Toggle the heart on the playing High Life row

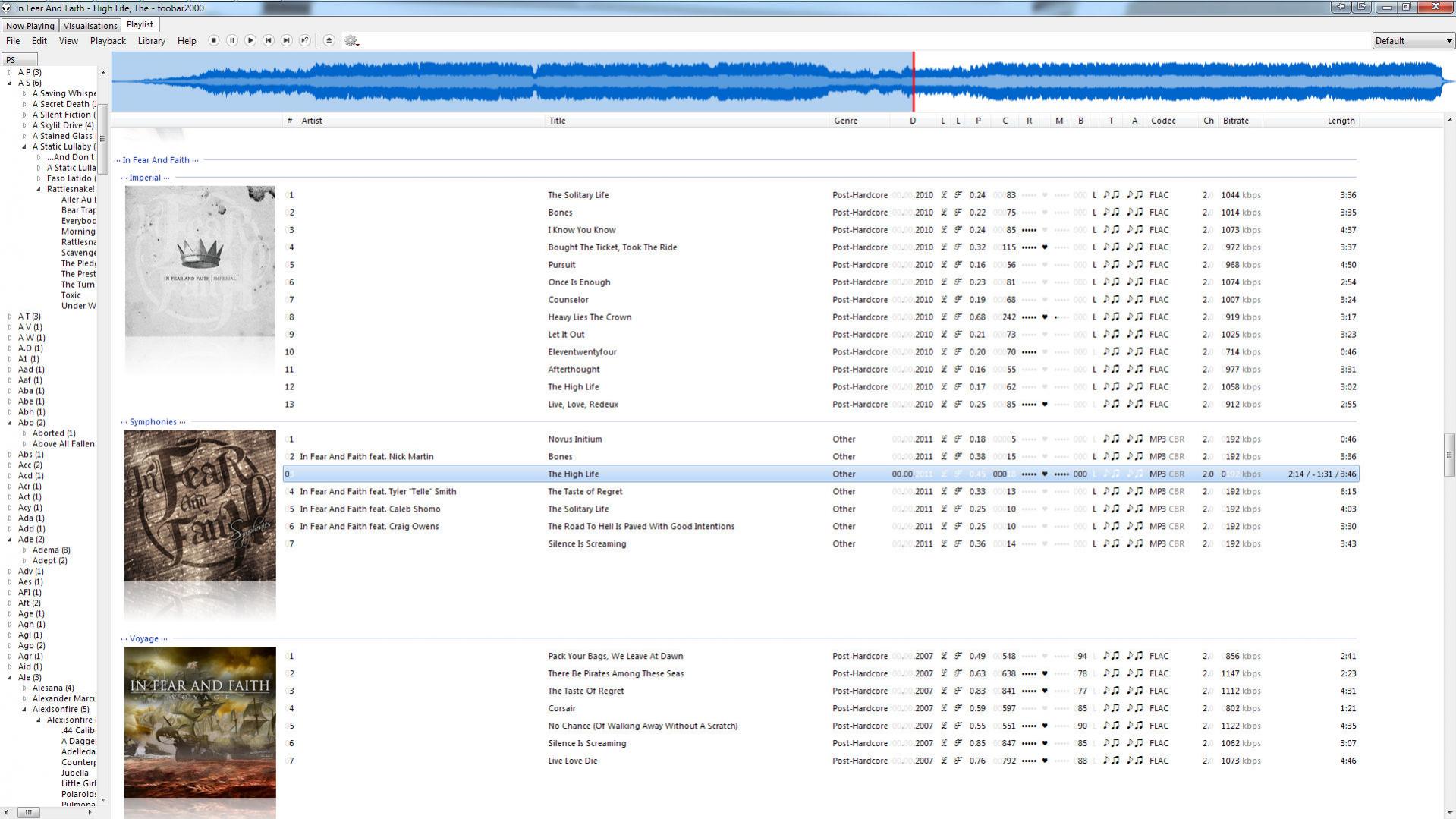point(1045,474)
